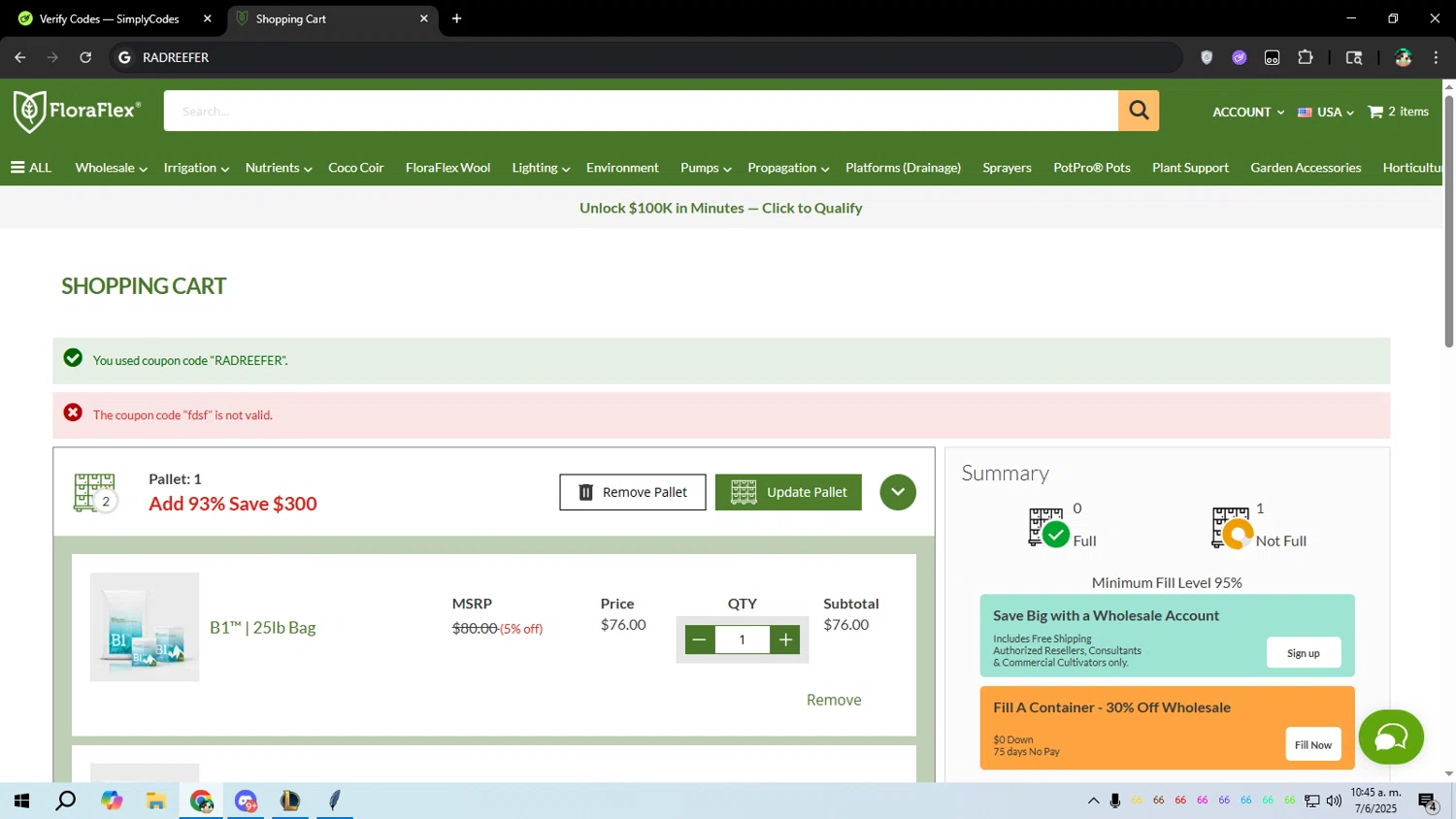This screenshot has height=819, width=1456.
Task: Expand the Pumps menu
Action: tap(706, 168)
